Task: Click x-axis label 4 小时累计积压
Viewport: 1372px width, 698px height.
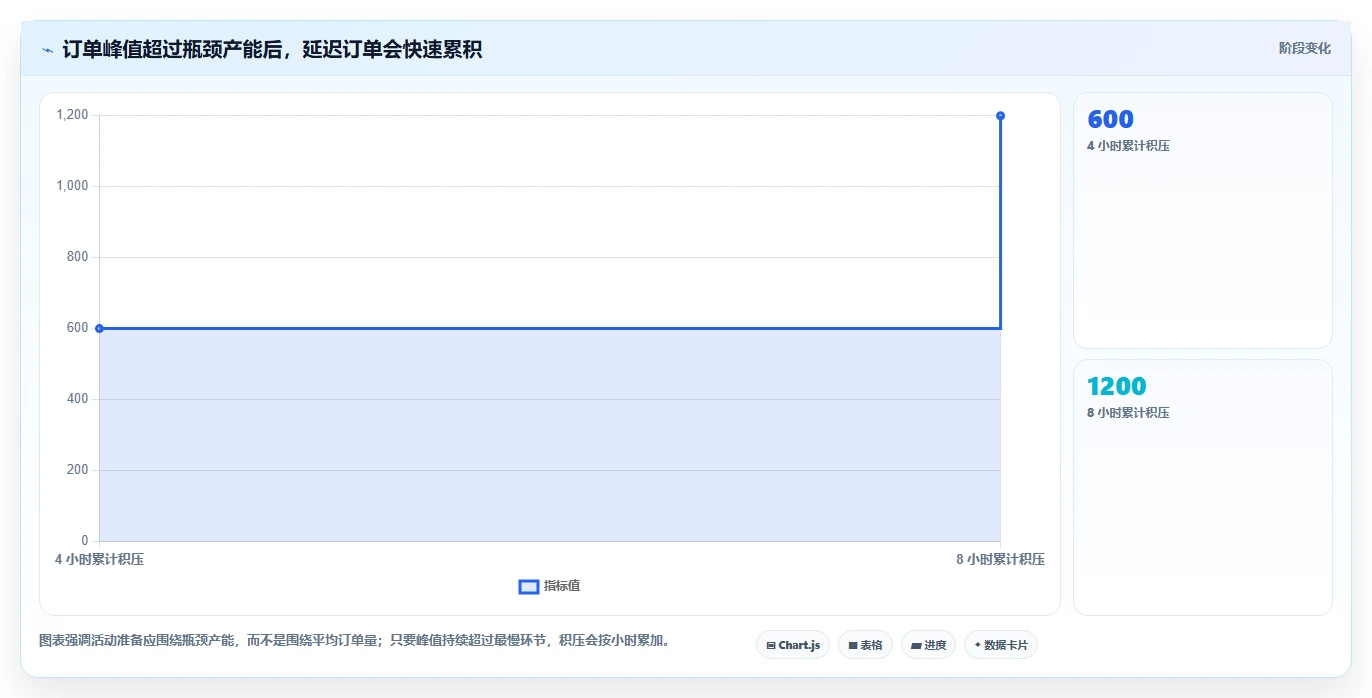Action: pos(99,559)
